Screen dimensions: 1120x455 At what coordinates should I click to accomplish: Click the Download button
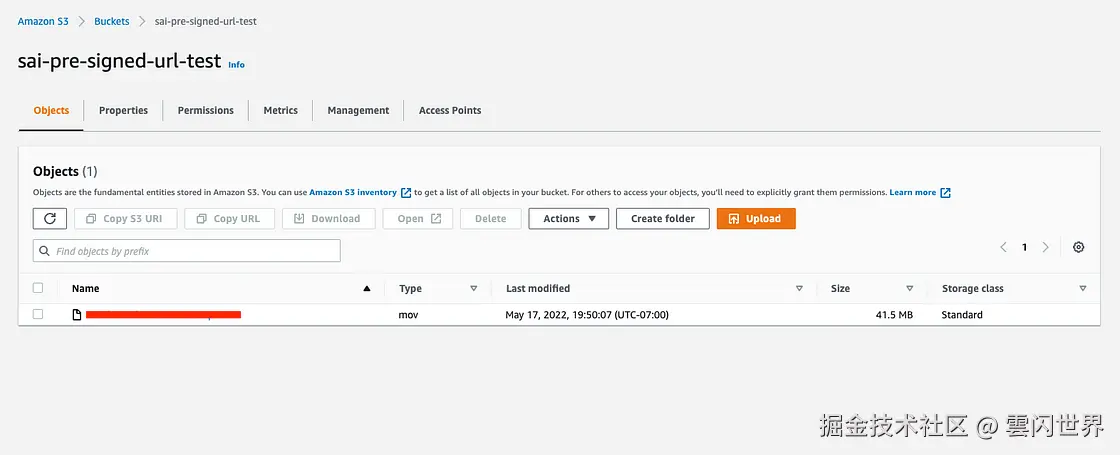[329, 219]
